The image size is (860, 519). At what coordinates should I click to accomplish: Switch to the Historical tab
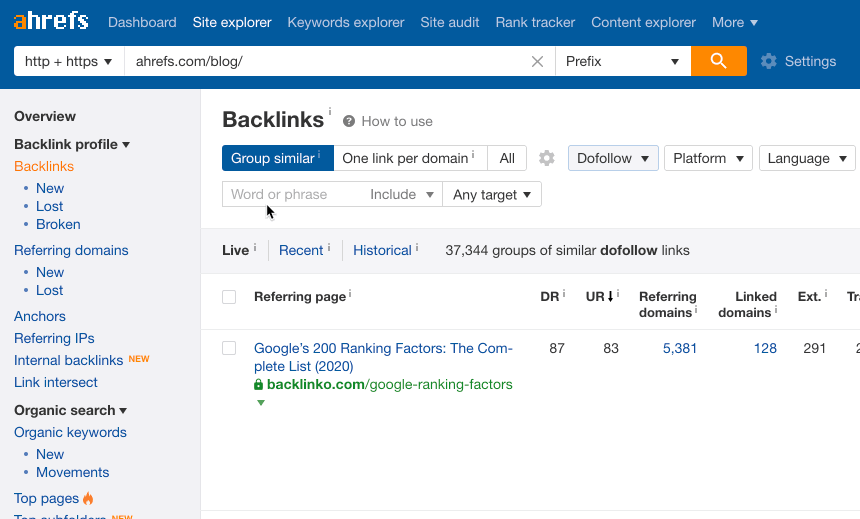pos(382,250)
